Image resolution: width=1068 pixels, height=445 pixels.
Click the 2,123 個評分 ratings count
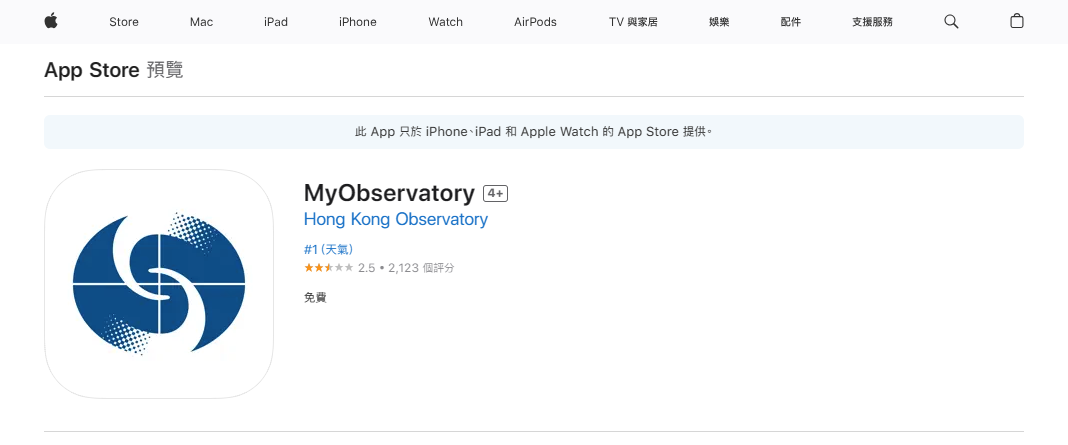421,268
